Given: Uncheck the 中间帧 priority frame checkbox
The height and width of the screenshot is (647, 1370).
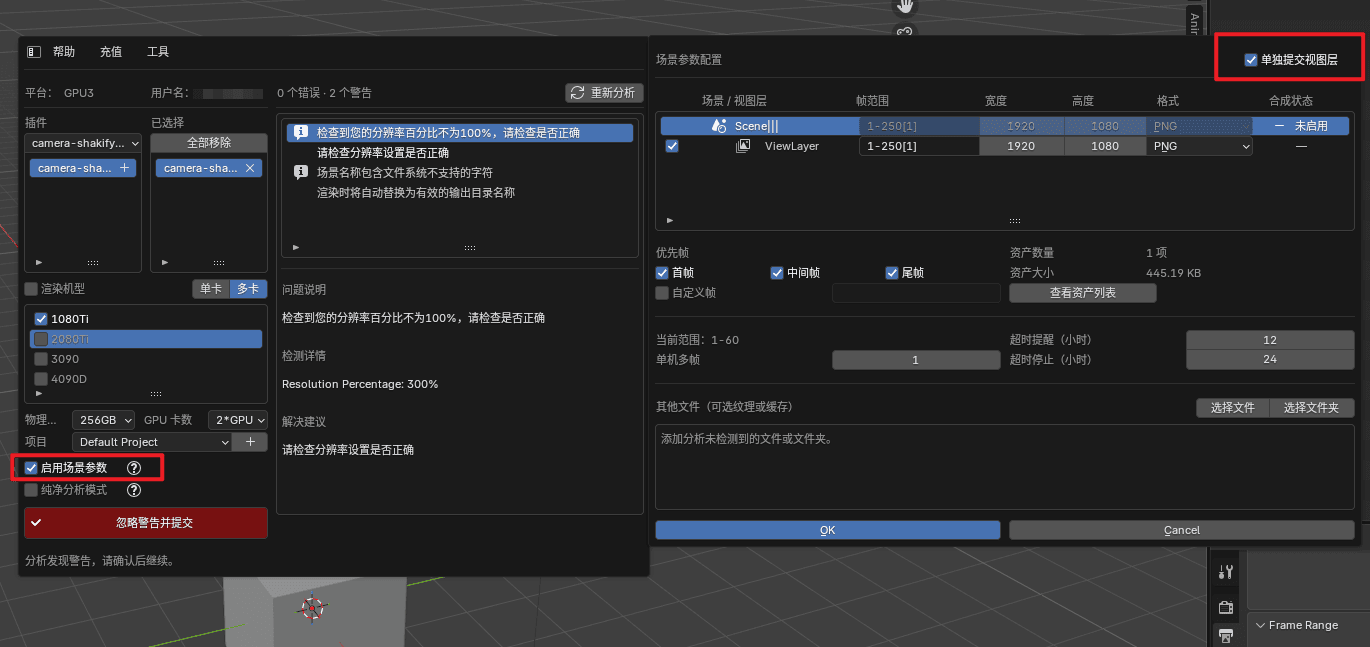Looking at the screenshot, I should (x=777, y=273).
